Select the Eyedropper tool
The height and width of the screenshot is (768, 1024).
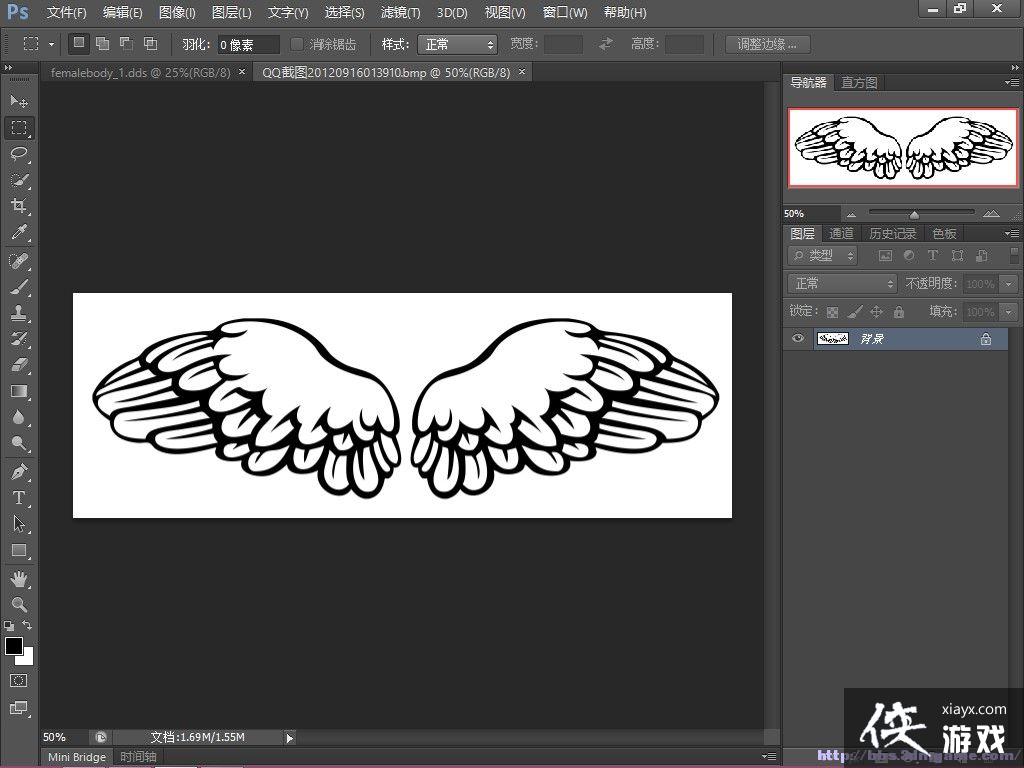tap(19, 233)
